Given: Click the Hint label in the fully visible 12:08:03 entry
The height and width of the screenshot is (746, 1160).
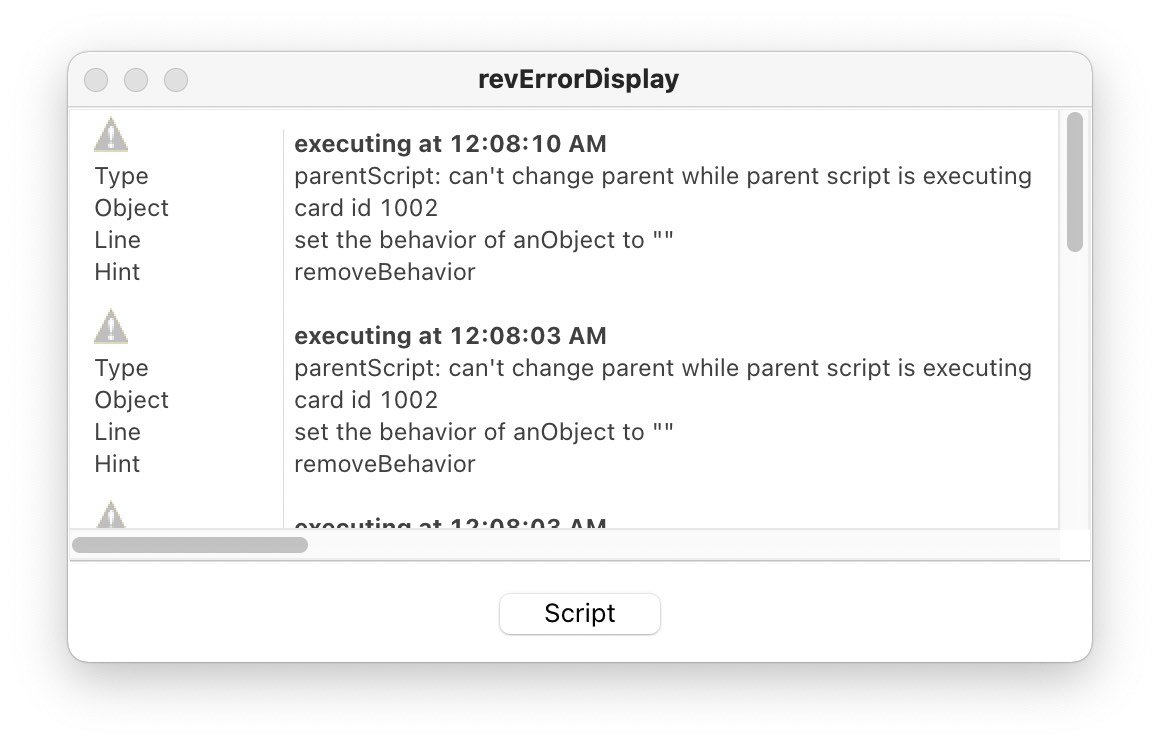Looking at the screenshot, I should click(117, 464).
